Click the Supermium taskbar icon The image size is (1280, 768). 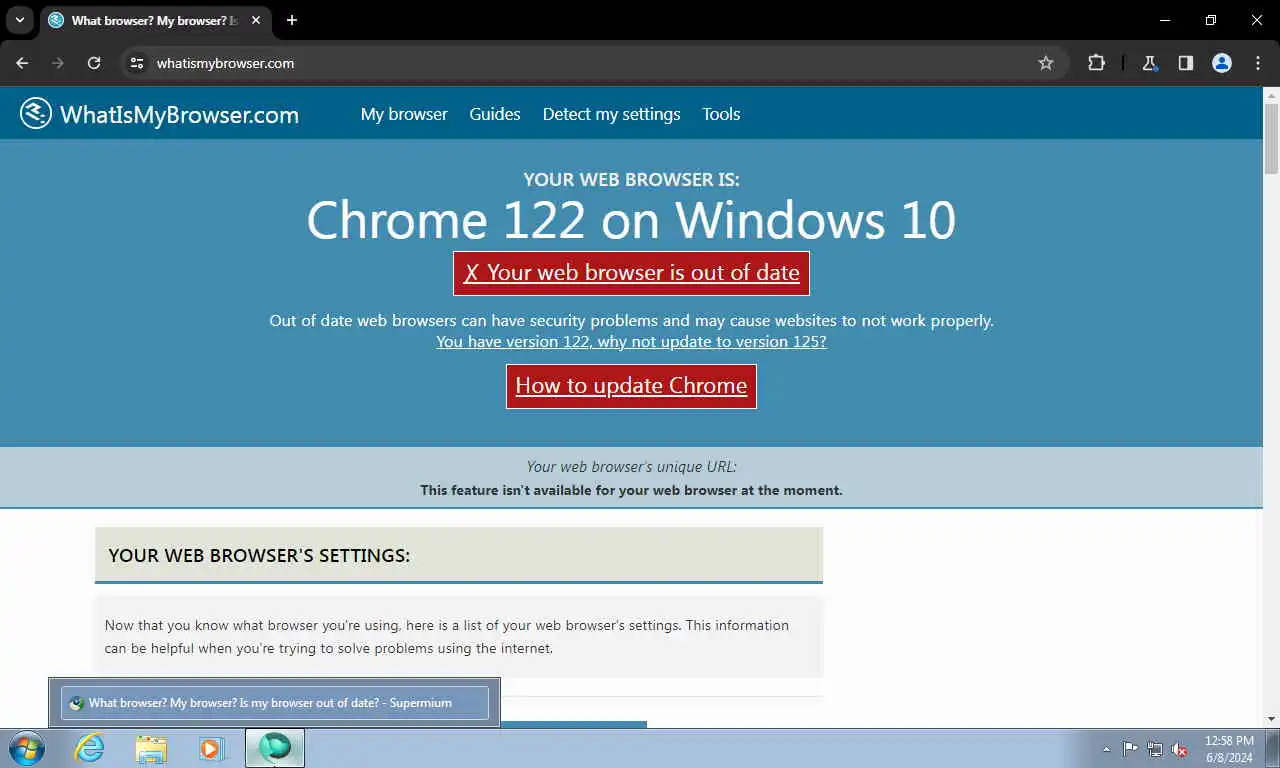pos(274,748)
